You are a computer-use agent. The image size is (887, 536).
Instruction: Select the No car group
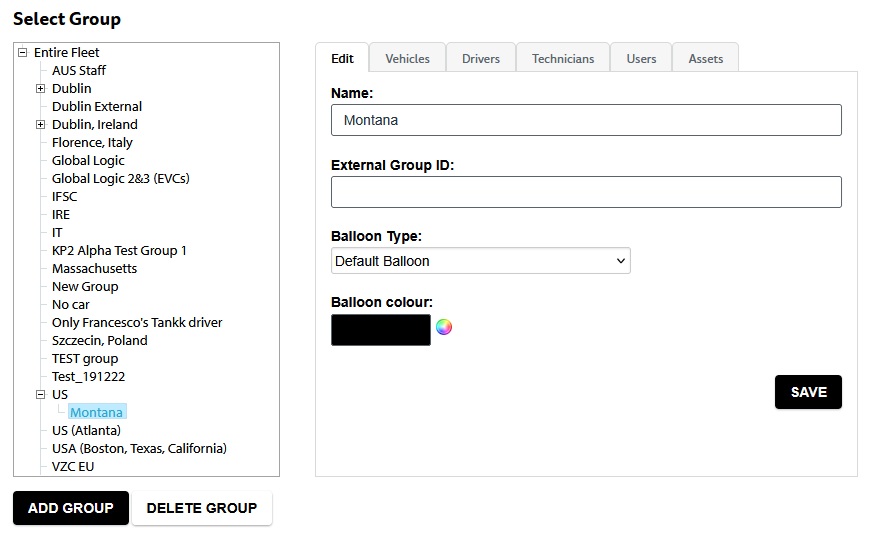71,305
